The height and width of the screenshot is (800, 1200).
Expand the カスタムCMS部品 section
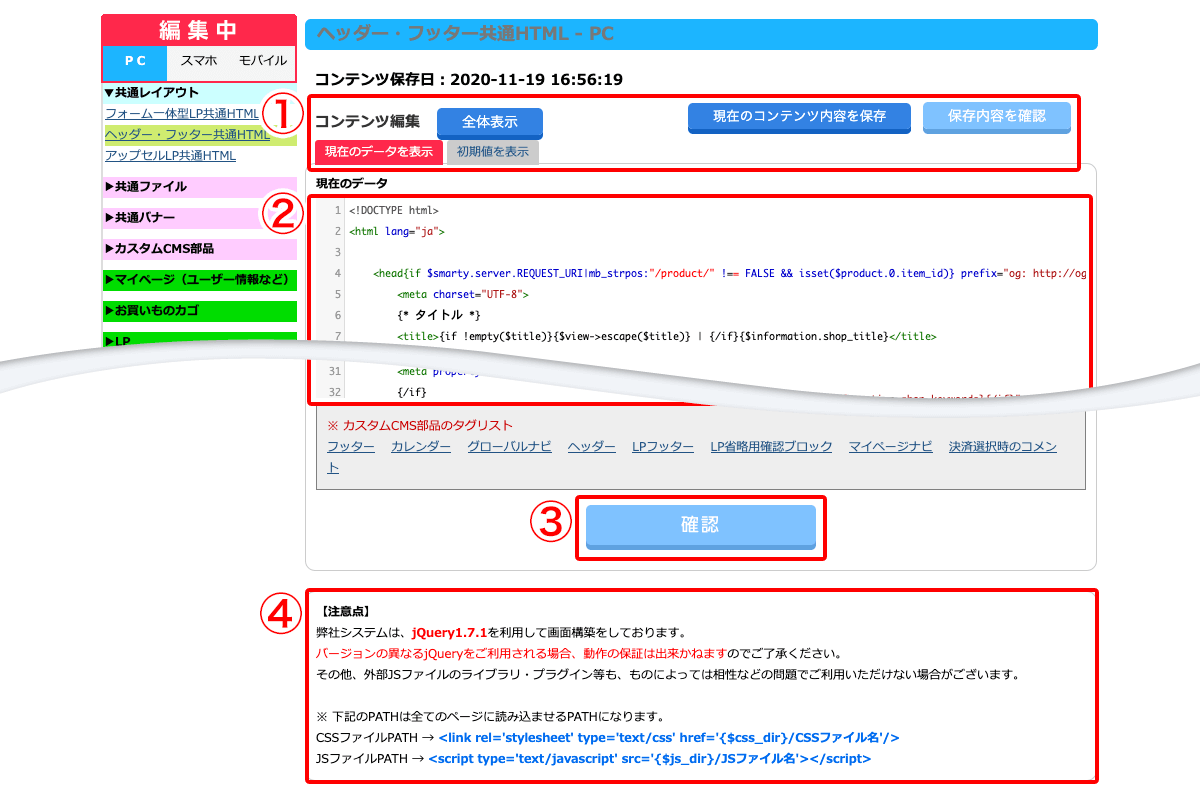(200, 249)
